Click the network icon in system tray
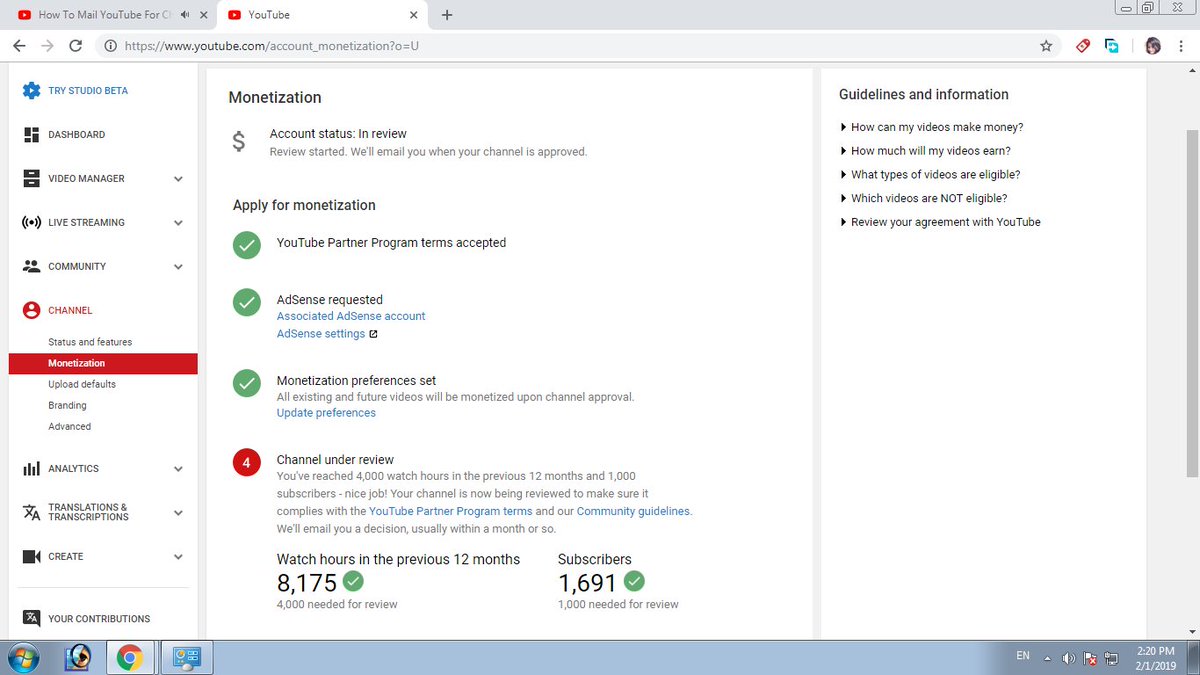The image size is (1200, 675). pyautogui.click(x=1110, y=658)
